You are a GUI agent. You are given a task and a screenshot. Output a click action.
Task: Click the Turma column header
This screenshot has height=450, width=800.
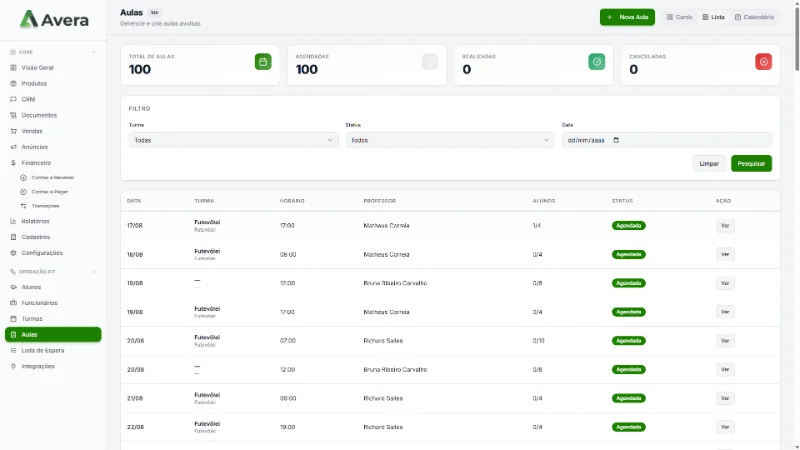click(204, 201)
